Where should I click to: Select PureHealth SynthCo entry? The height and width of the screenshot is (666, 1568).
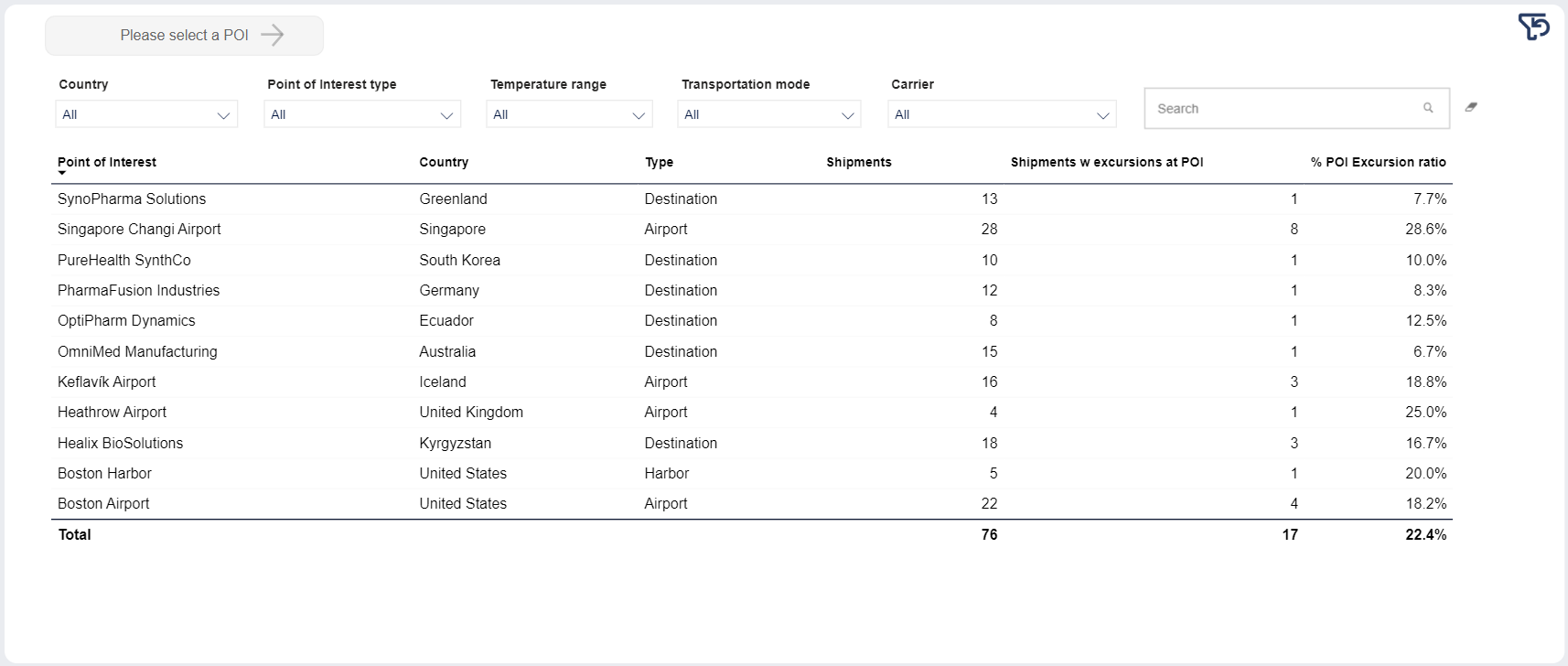pyautogui.click(x=124, y=260)
